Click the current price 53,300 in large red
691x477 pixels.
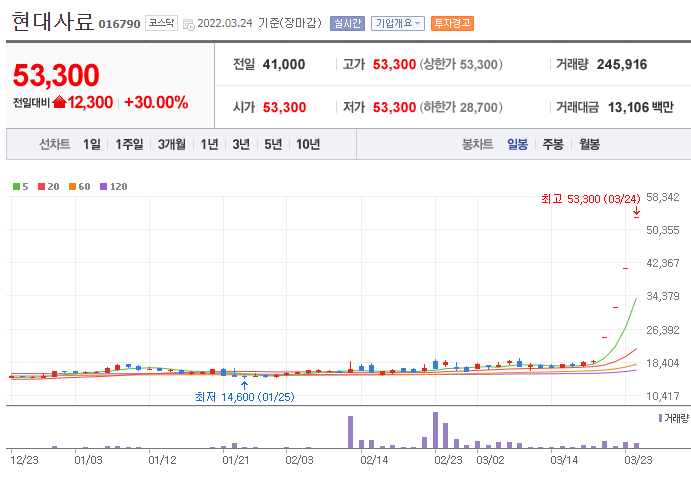click(56, 75)
